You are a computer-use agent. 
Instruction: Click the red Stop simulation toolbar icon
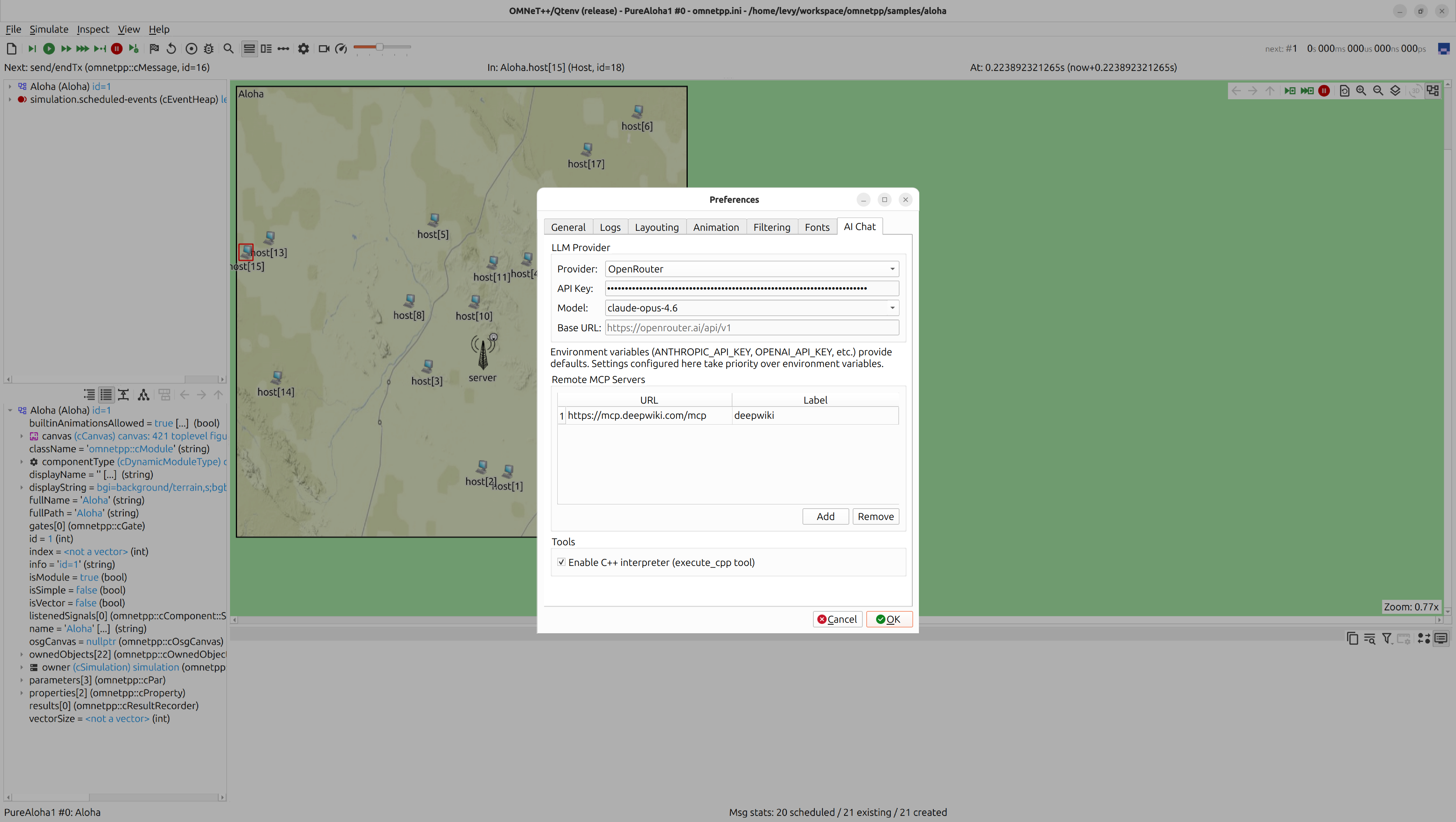point(116,49)
